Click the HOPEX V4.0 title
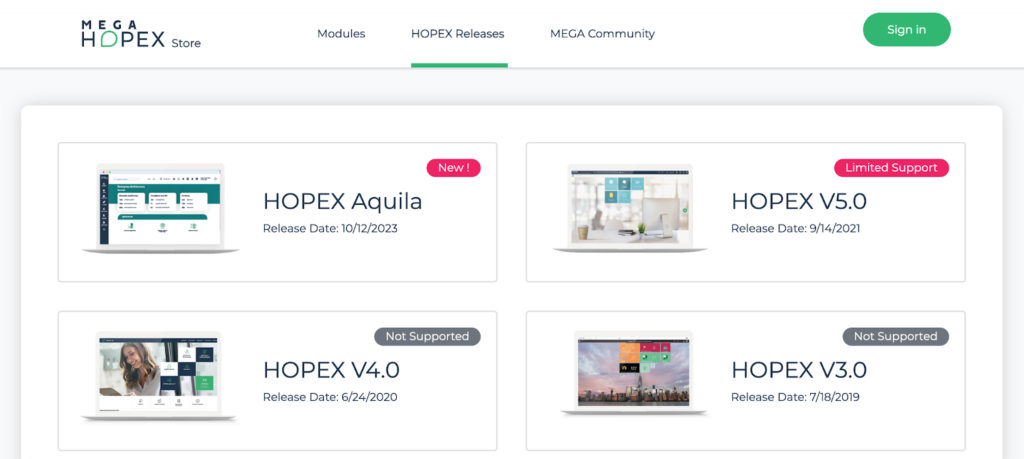Screen dimensions: 1024x459 [331, 370]
